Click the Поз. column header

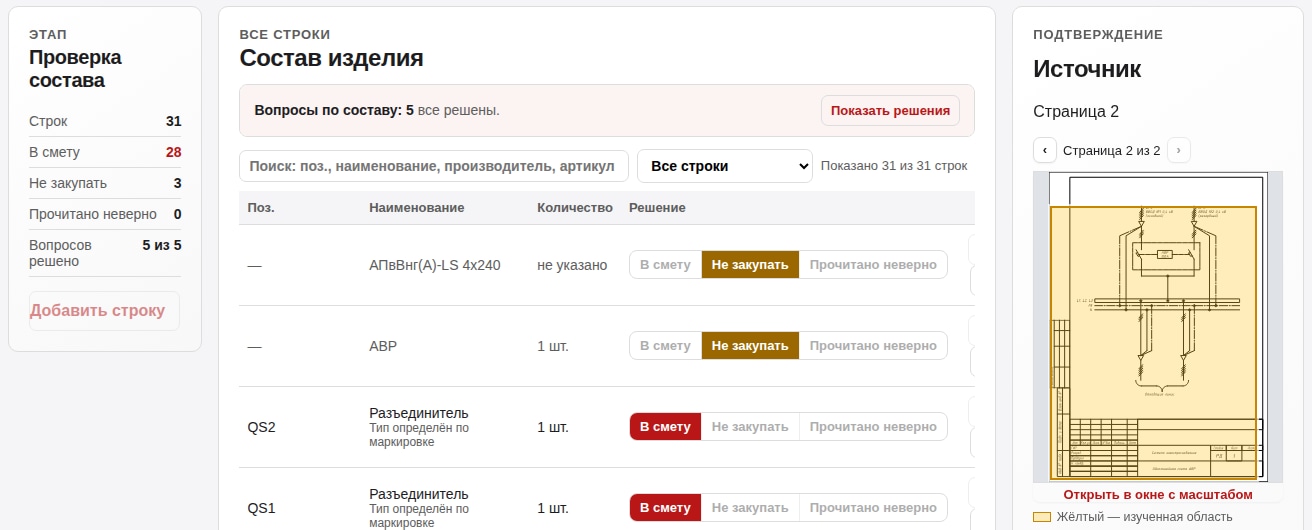(261, 208)
